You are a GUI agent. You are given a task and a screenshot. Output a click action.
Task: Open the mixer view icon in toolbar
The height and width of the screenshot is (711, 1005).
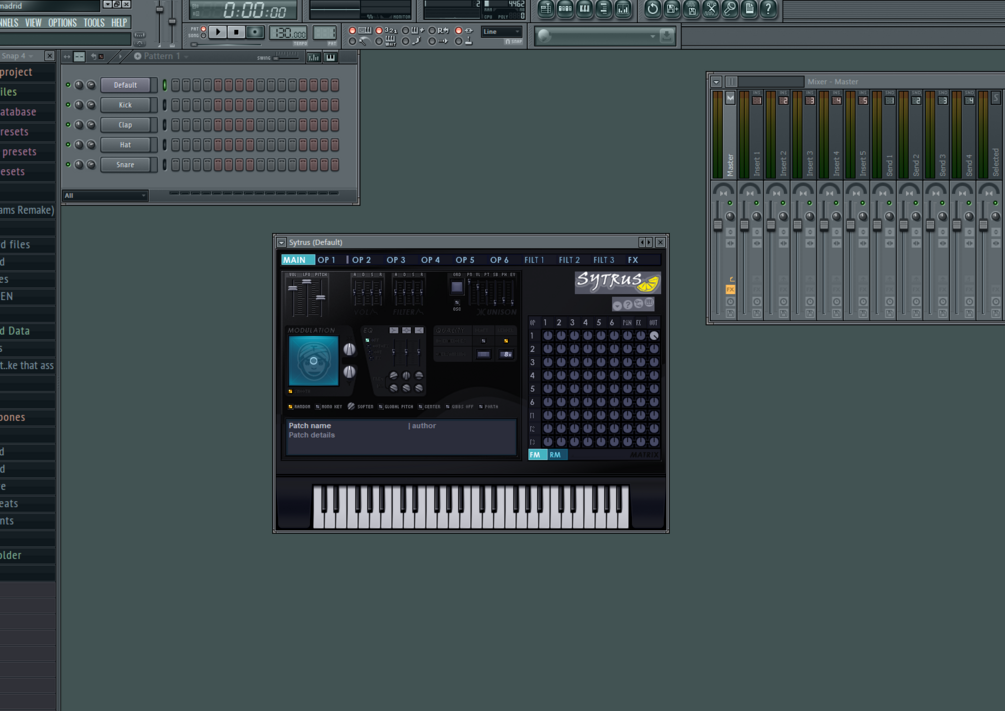coord(622,9)
